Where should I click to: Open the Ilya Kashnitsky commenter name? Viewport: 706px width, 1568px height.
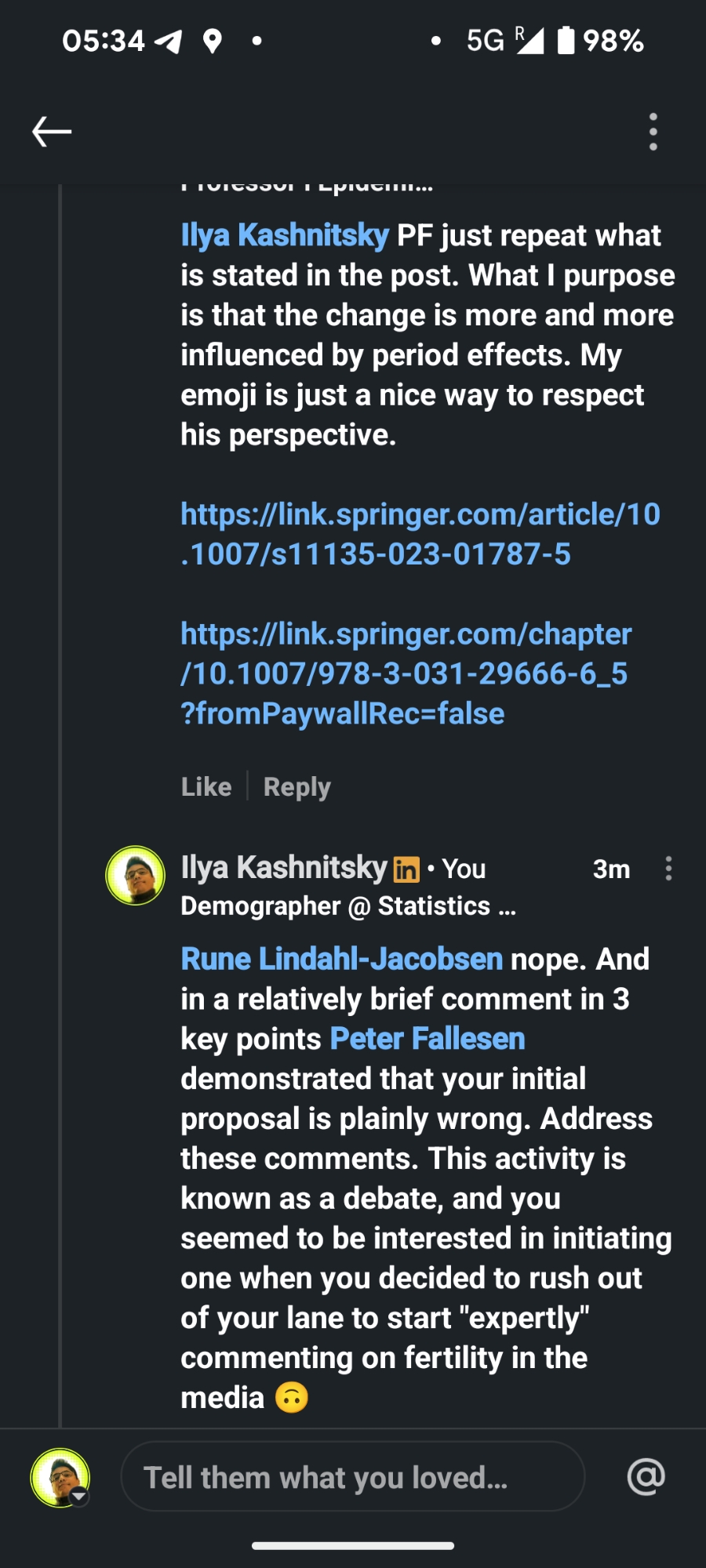coord(284,868)
